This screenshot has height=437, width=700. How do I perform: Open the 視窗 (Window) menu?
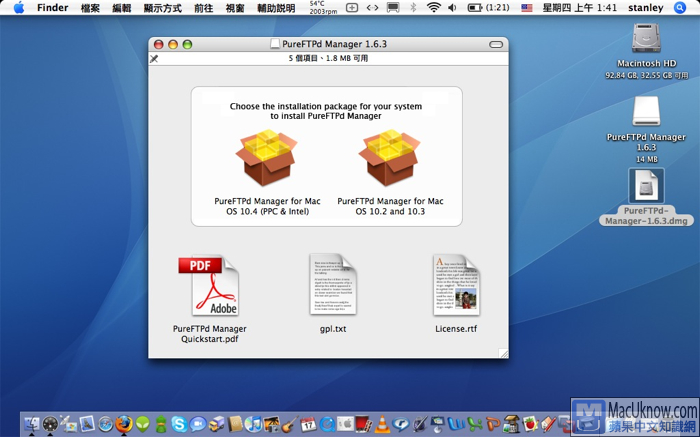pos(235,8)
